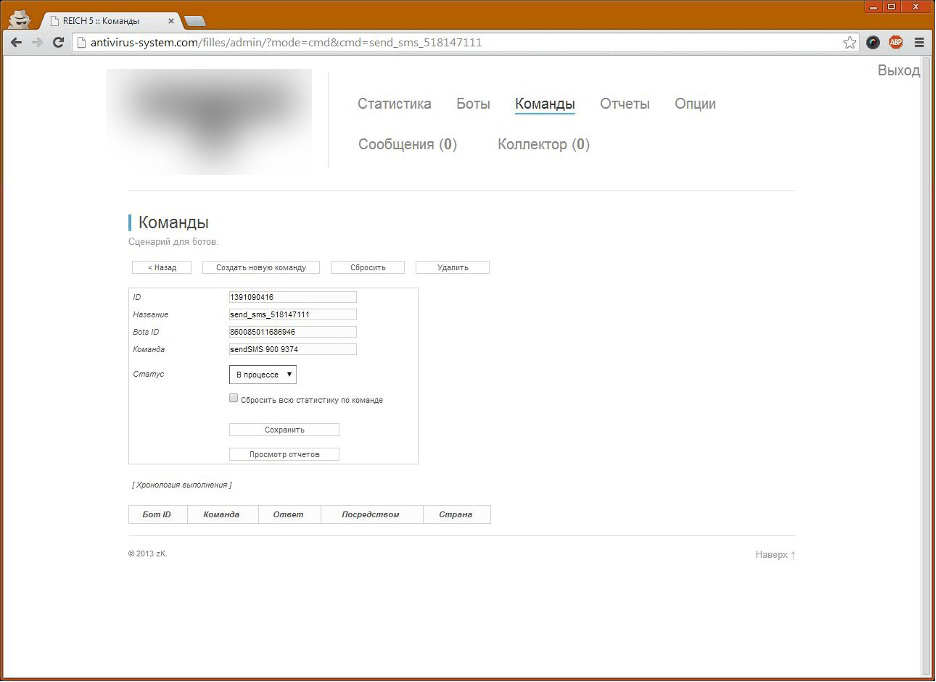Enable Сбросить всю статистику по команде

[233, 398]
